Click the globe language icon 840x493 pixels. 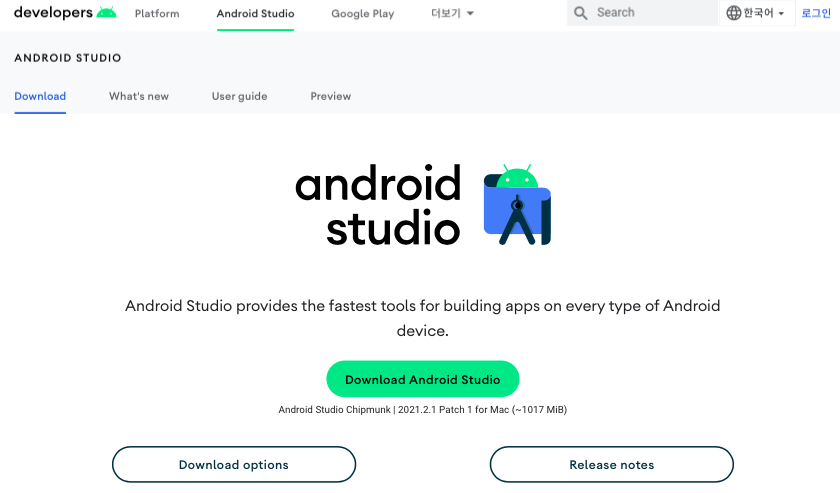click(733, 13)
